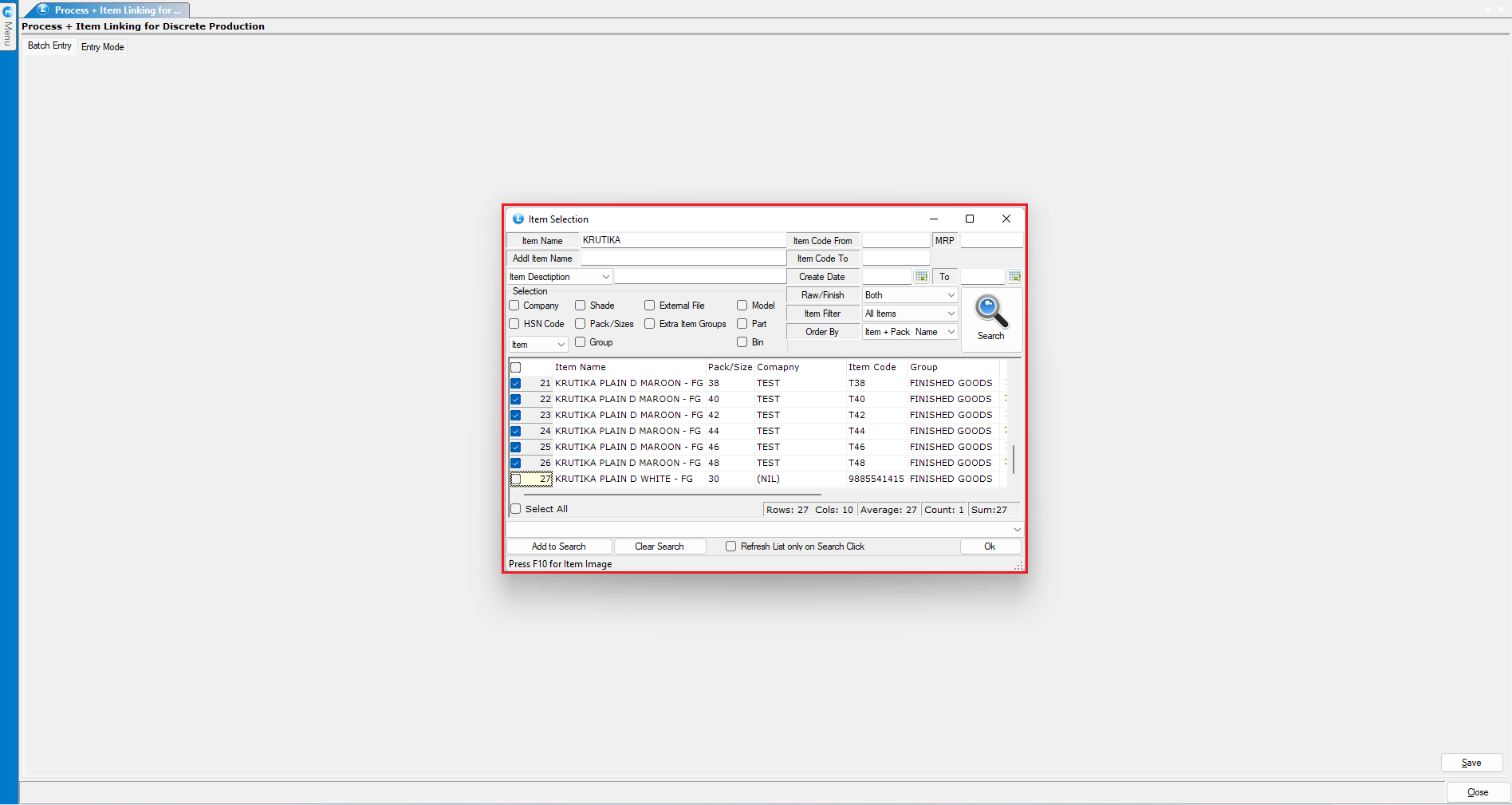Click the magnifier Search icon

pyautogui.click(x=991, y=313)
